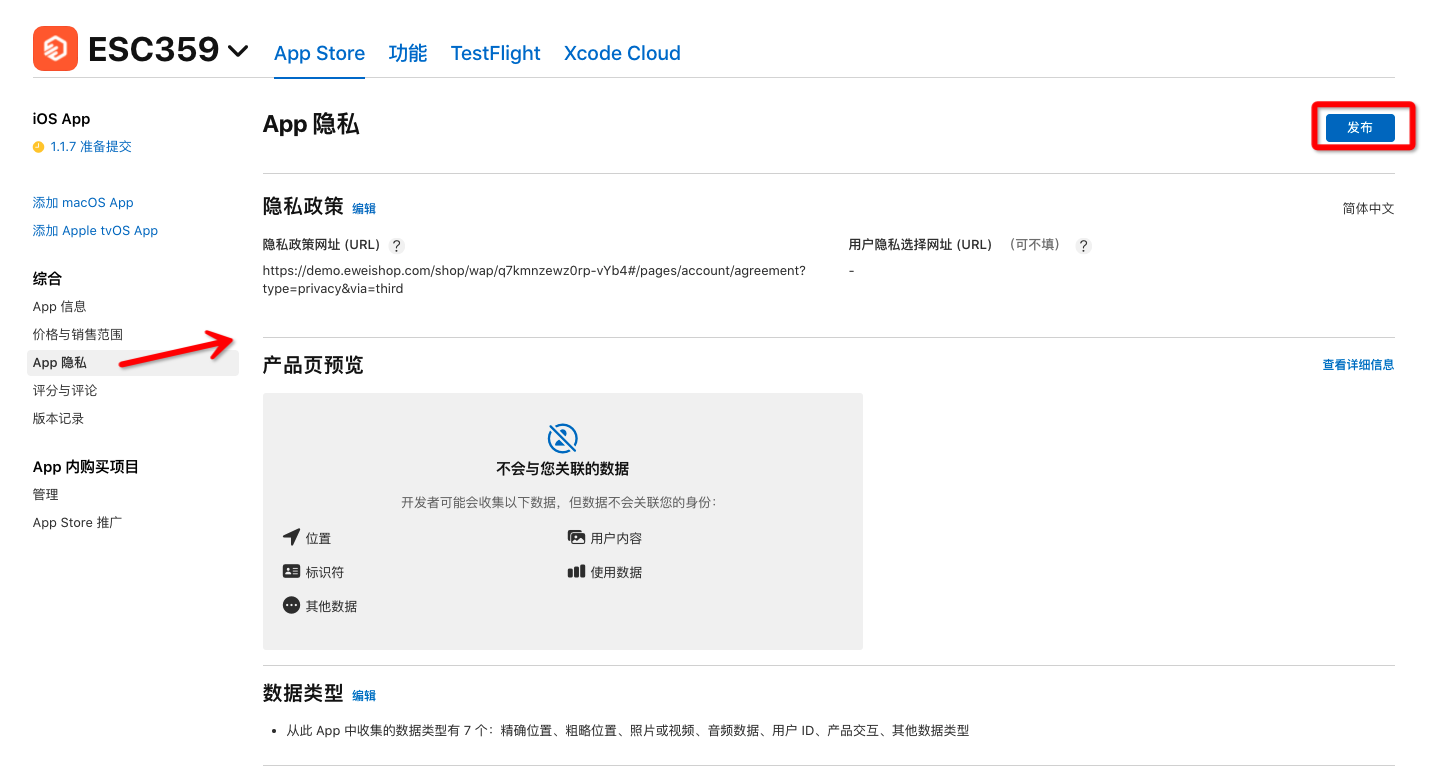Screen dimensions: 1452x768
Task: Switch to the App Store tab
Action: 319,53
